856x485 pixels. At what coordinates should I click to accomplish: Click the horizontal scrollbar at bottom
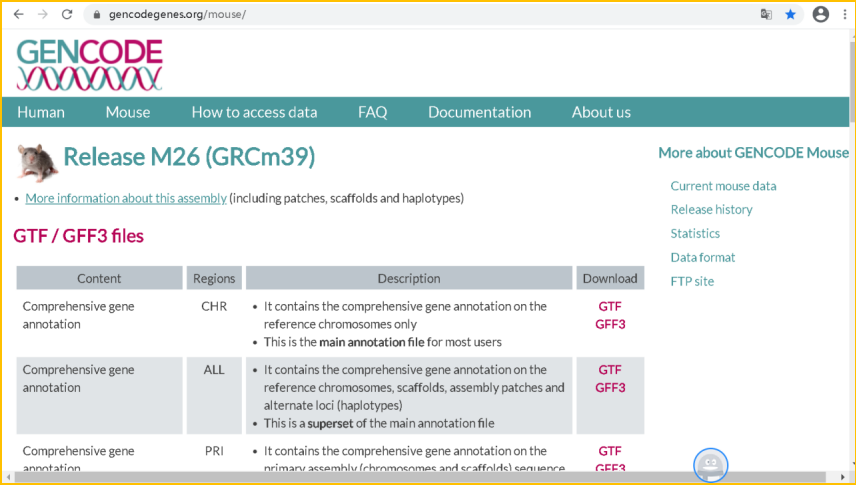pos(400,477)
